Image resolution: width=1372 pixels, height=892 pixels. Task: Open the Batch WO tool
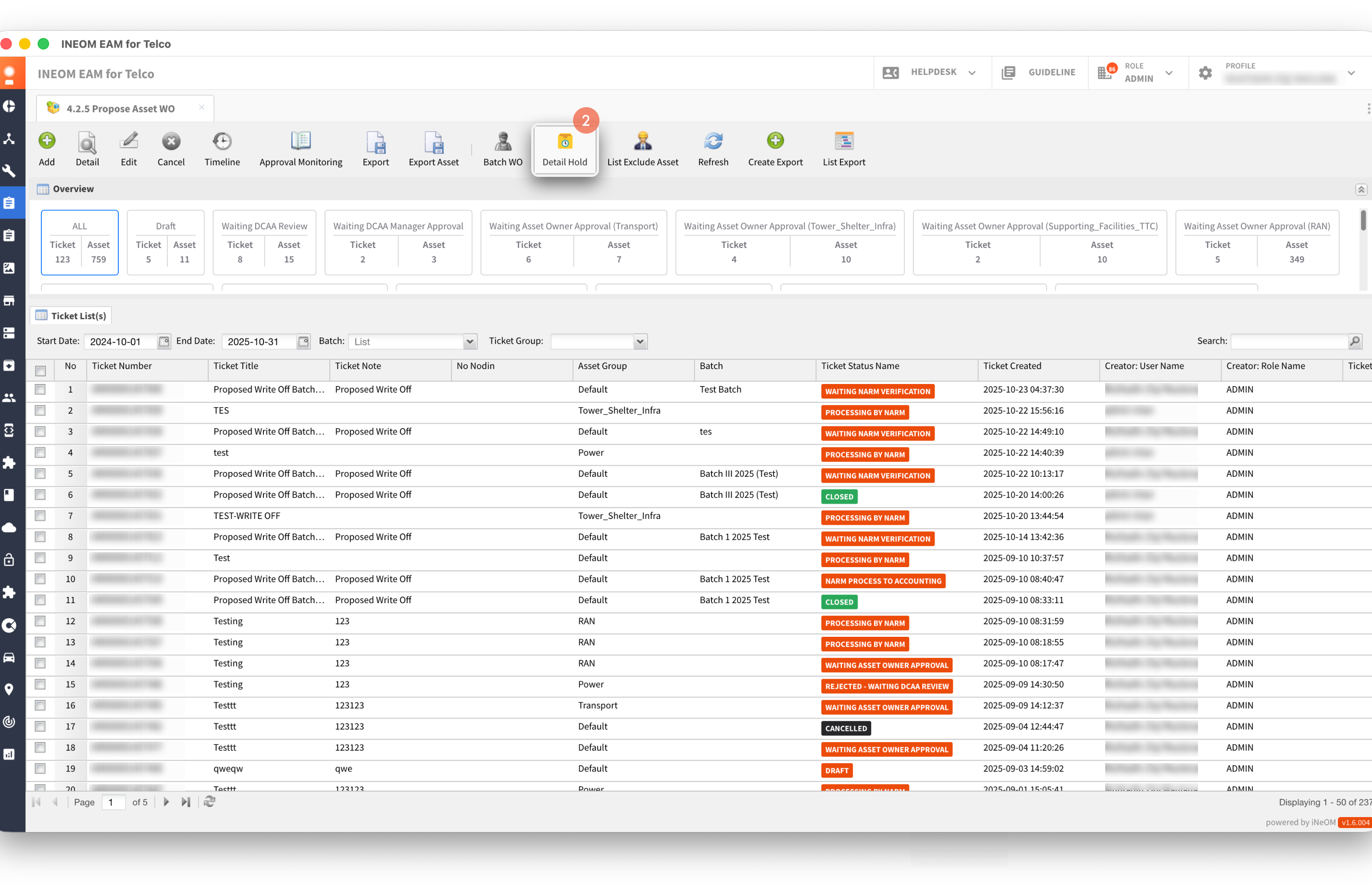503,141
